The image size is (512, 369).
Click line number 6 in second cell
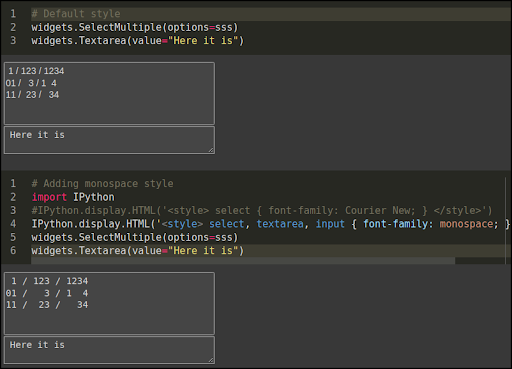13,251
